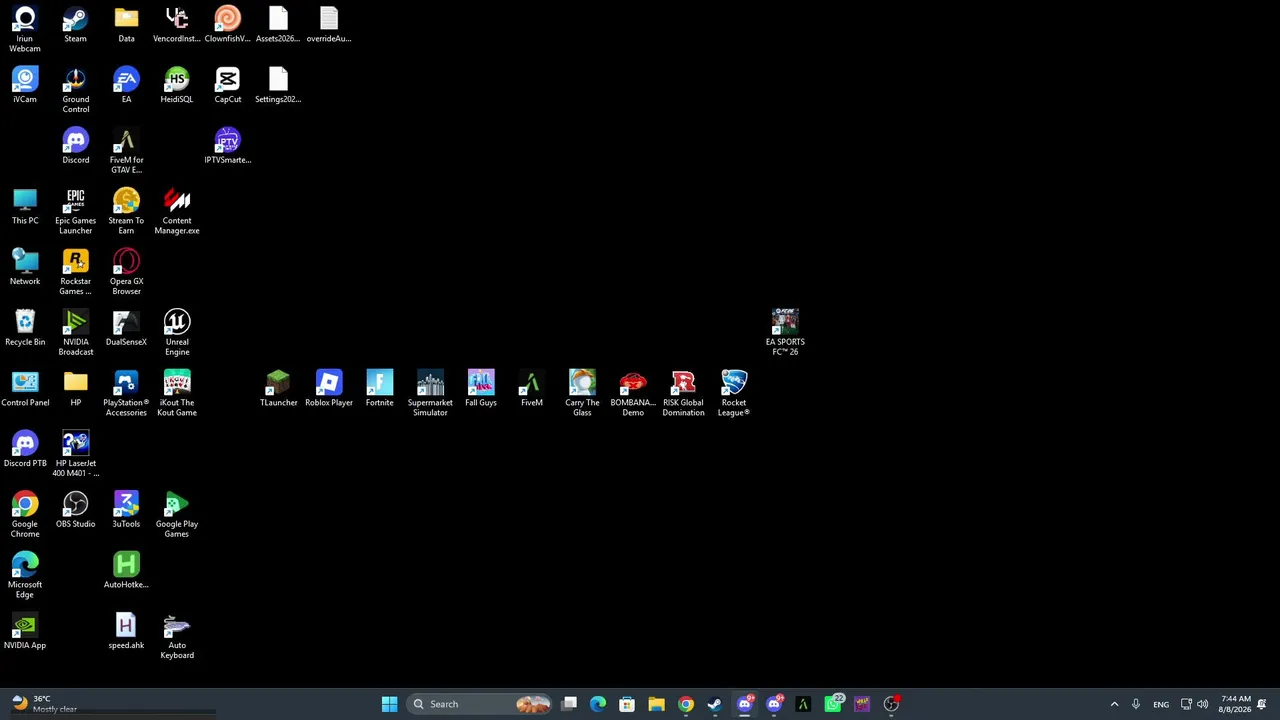The height and width of the screenshot is (720, 1280).
Task: Click the PlayStation Accessories shortcut
Action: click(x=126, y=395)
